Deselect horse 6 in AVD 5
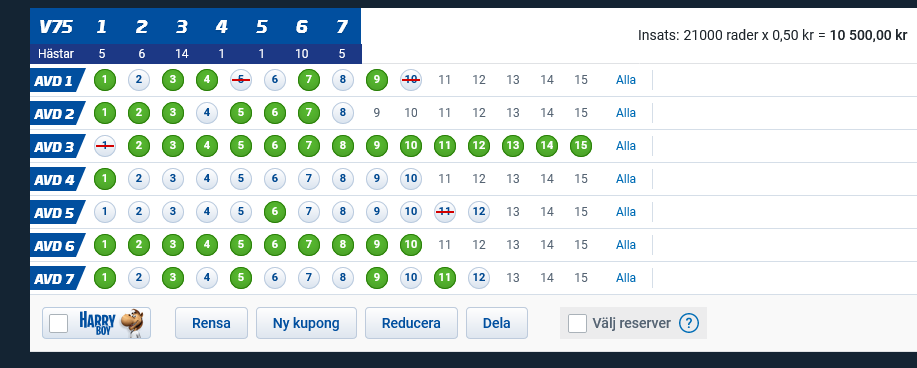 coord(274,212)
